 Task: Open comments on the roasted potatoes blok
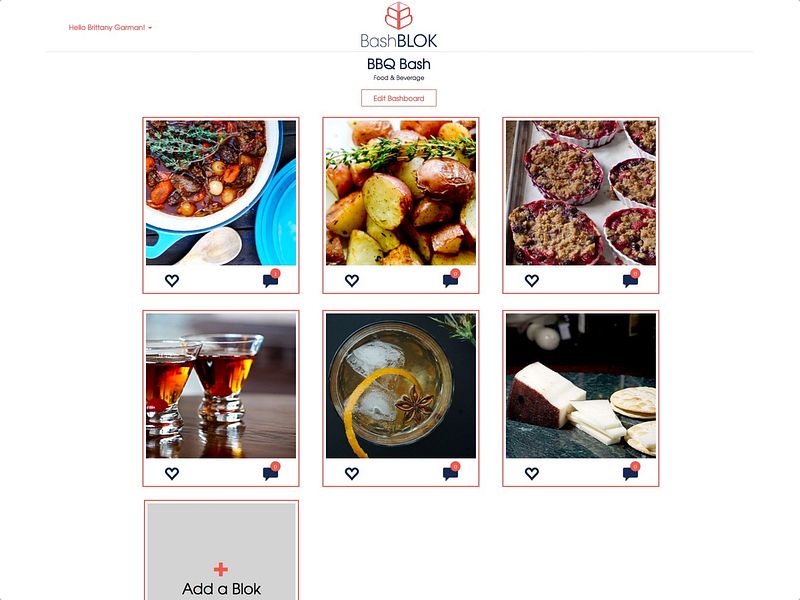(x=451, y=279)
